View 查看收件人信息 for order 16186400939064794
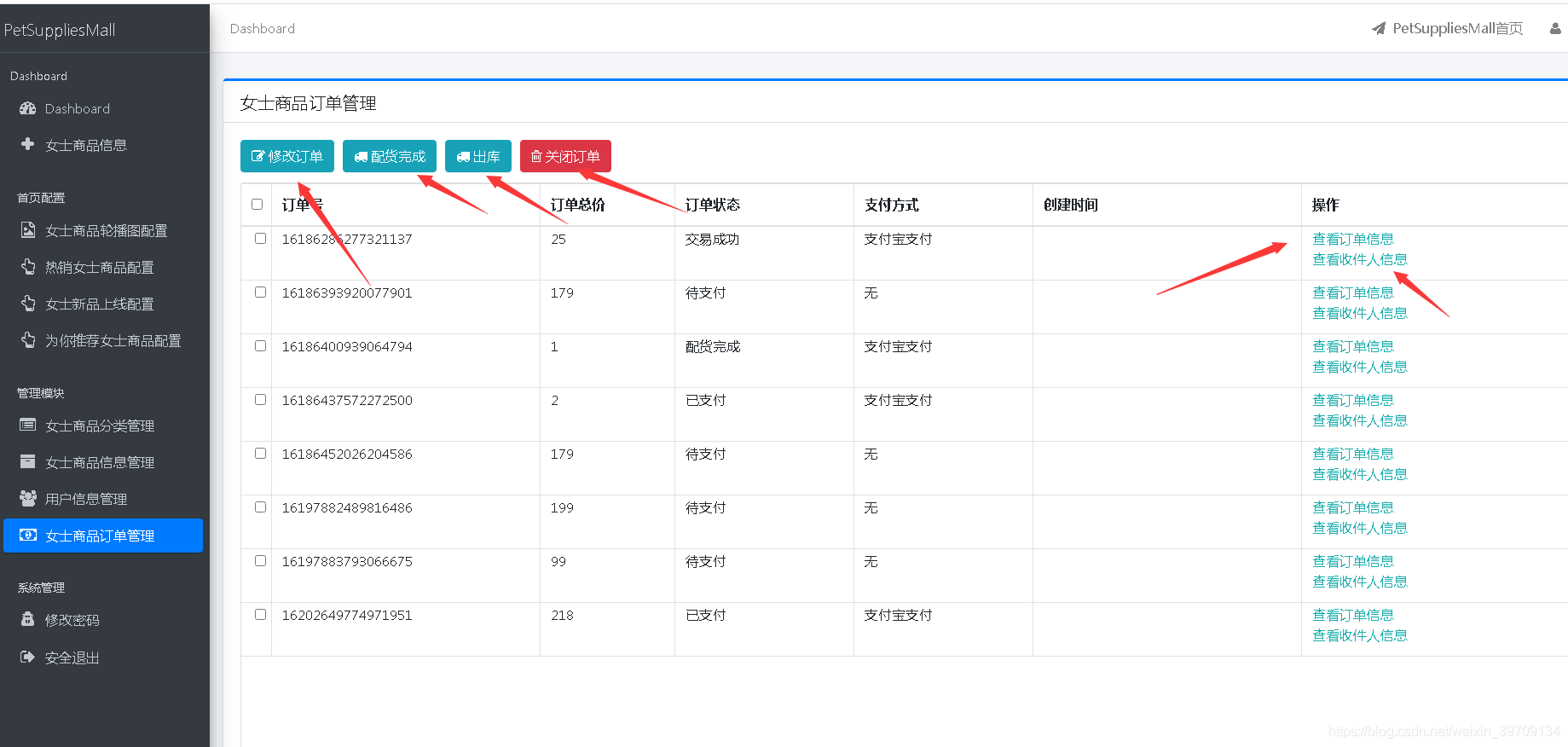 pos(1360,367)
